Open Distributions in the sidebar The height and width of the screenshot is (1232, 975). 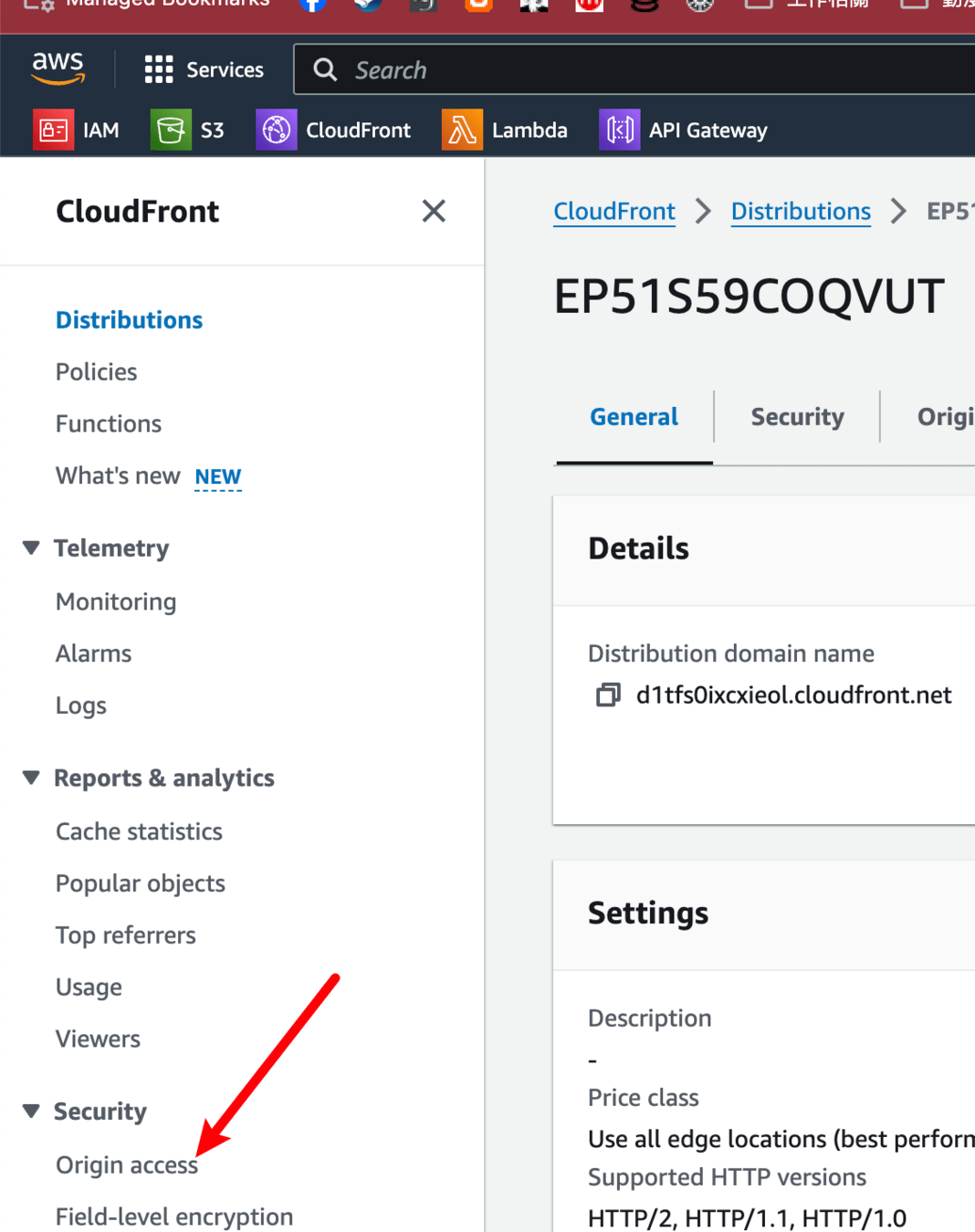pyautogui.click(x=129, y=320)
